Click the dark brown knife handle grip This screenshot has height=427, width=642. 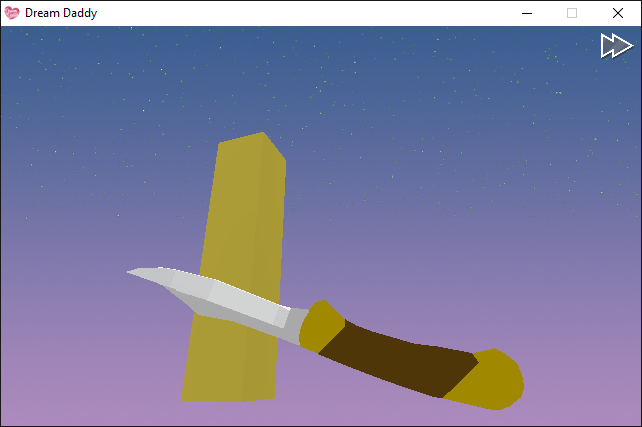(397, 358)
